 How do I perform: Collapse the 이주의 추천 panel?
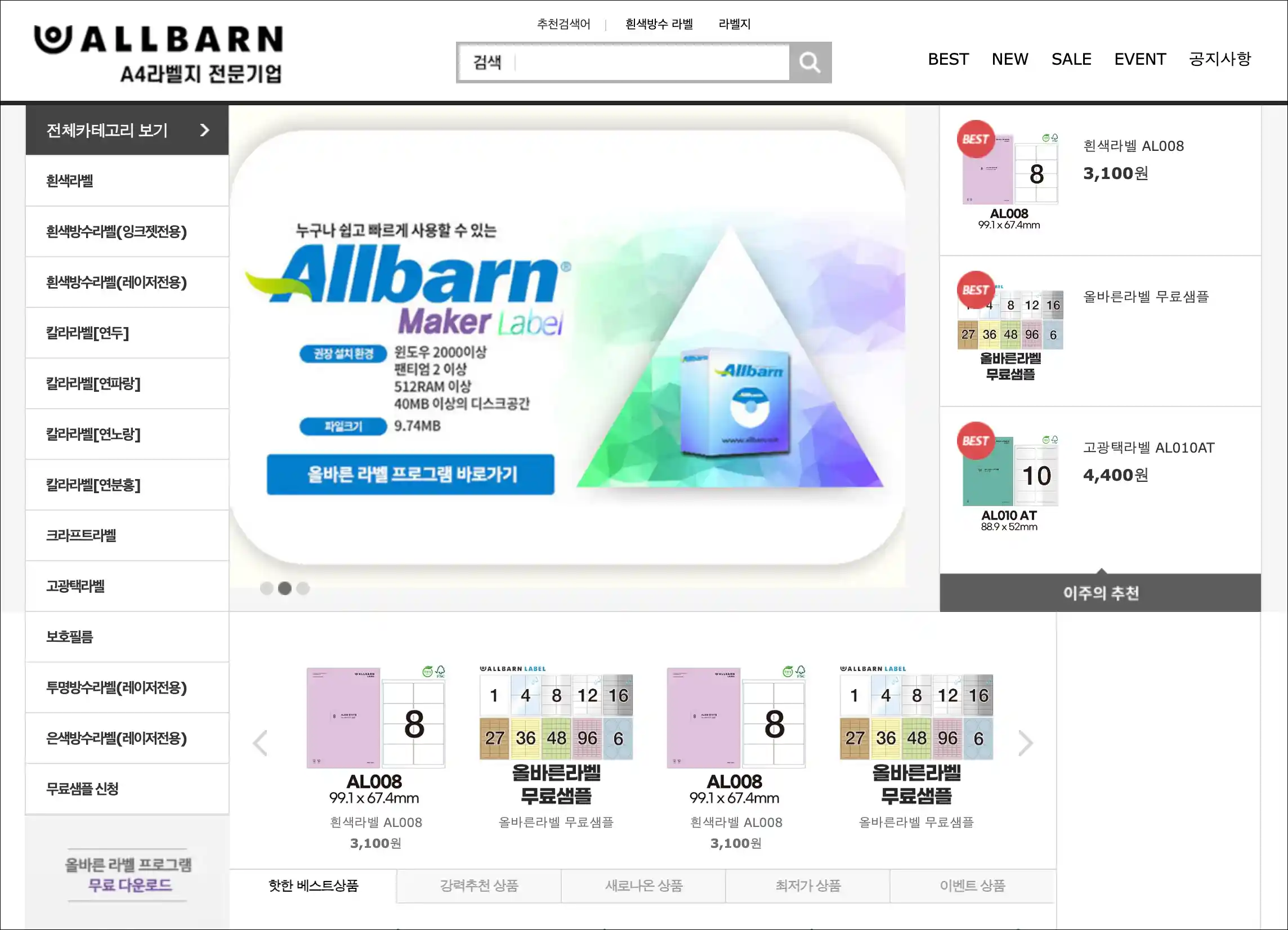click(1100, 592)
